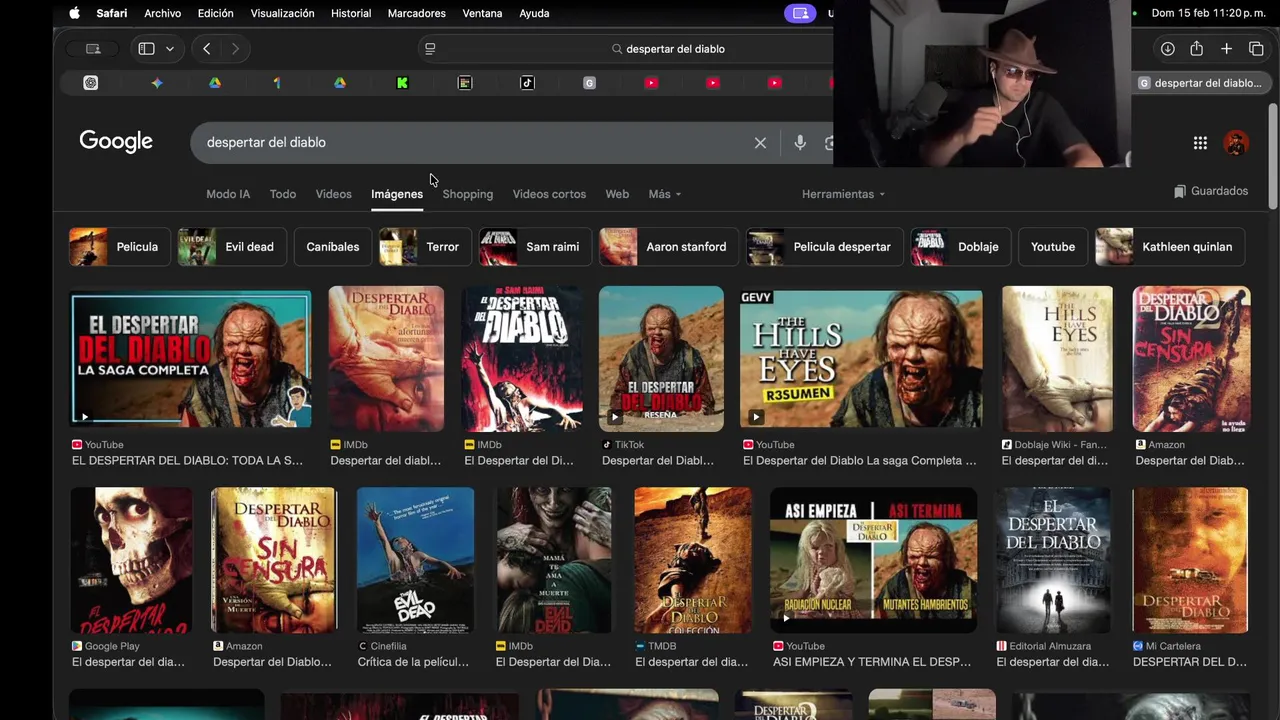Filter images by Kathleen quinlan chip
This screenshot has height=720, width=1280.
point(1170,247)
